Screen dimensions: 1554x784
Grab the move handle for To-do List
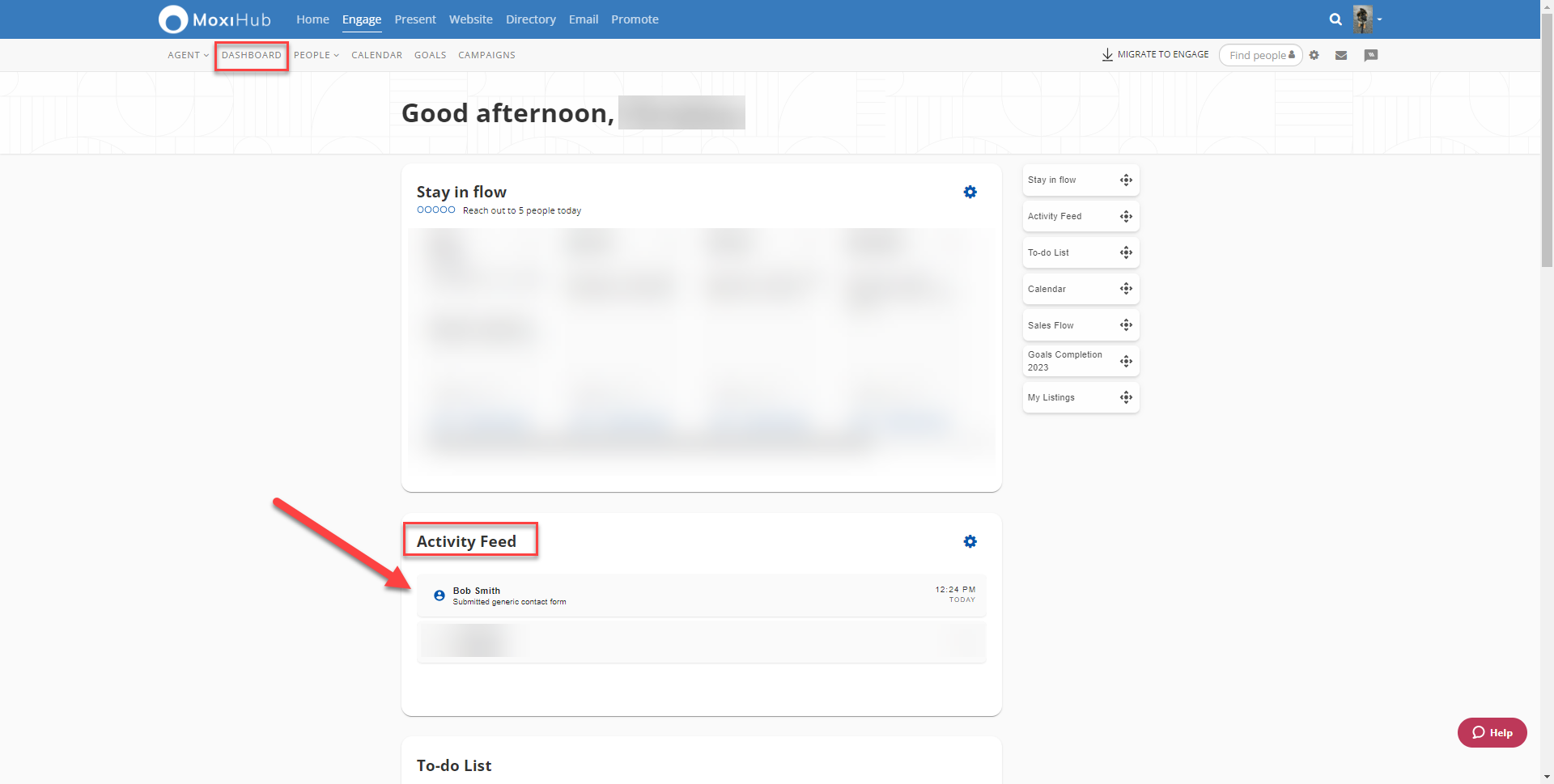pos(1126,252)
